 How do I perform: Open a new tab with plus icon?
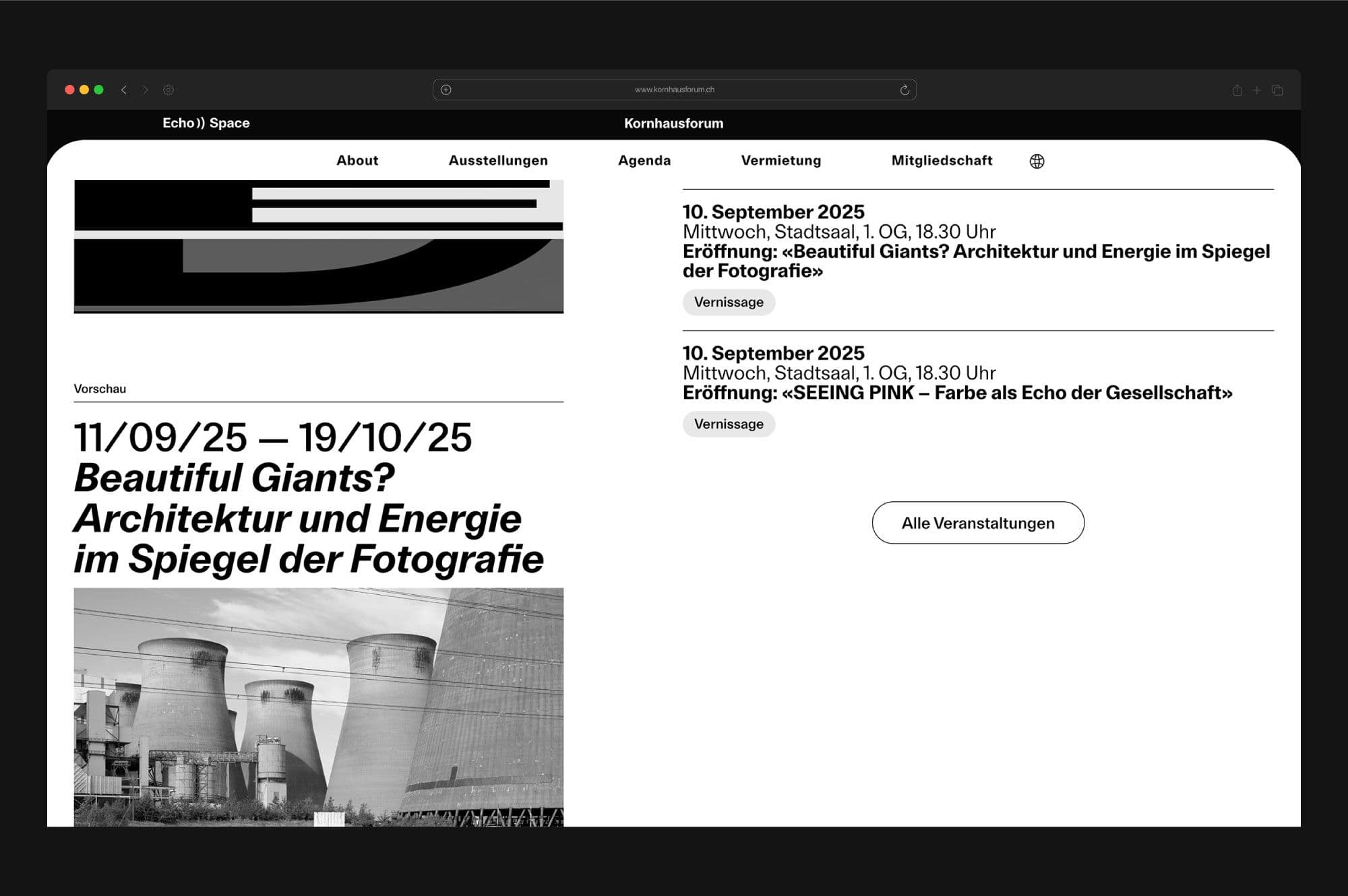pyautogui.click(x=1256, y=90)
